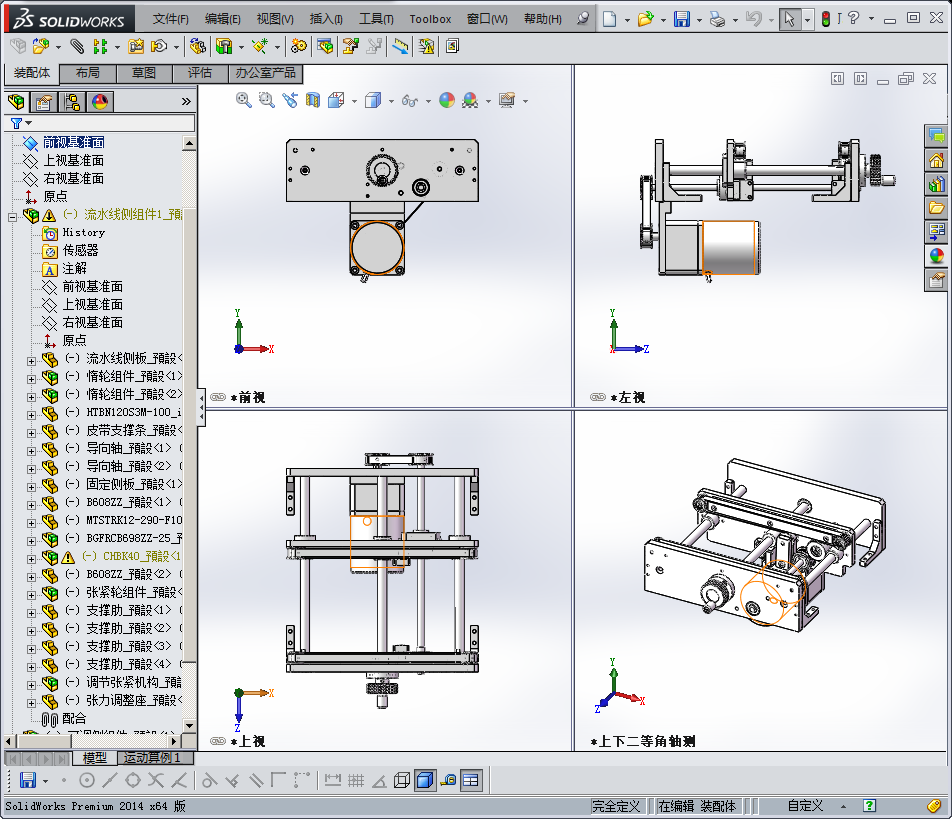This screenshot has height=819, width=952.
Task: Toggle the link views icon beside *左视
Action: (x=598, y=397)
